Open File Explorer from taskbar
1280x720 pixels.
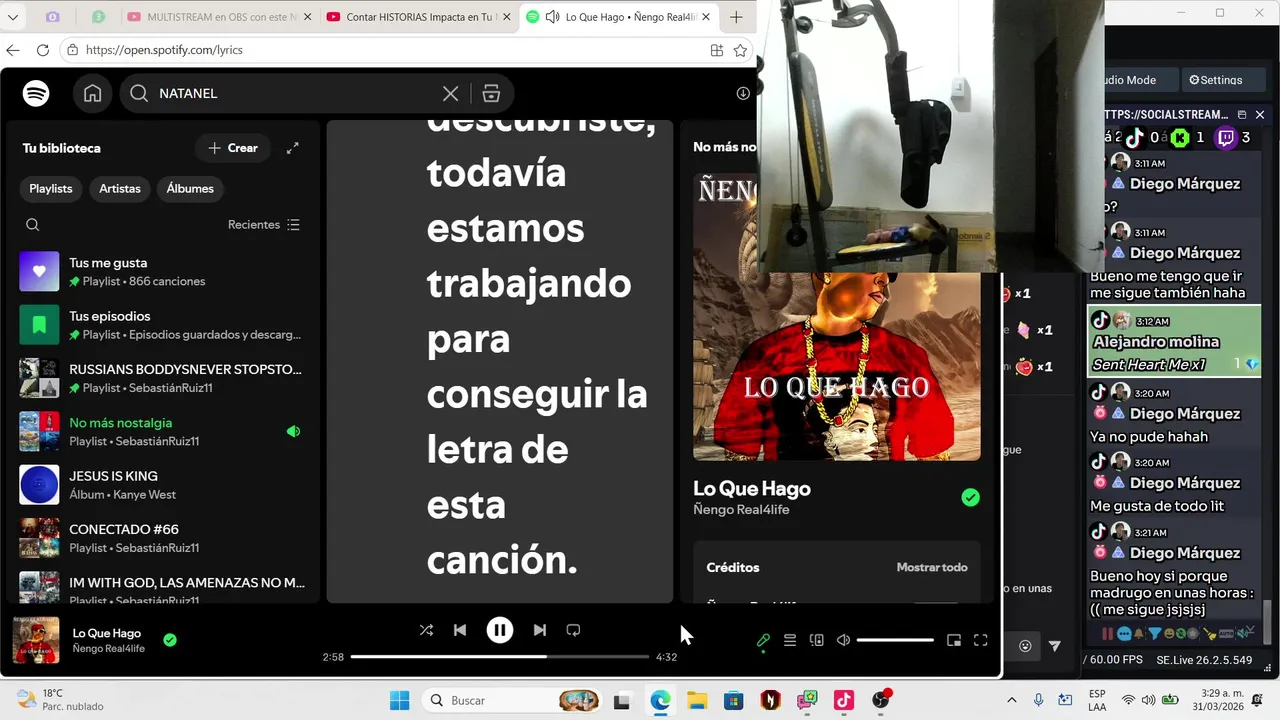pos(697,700)
